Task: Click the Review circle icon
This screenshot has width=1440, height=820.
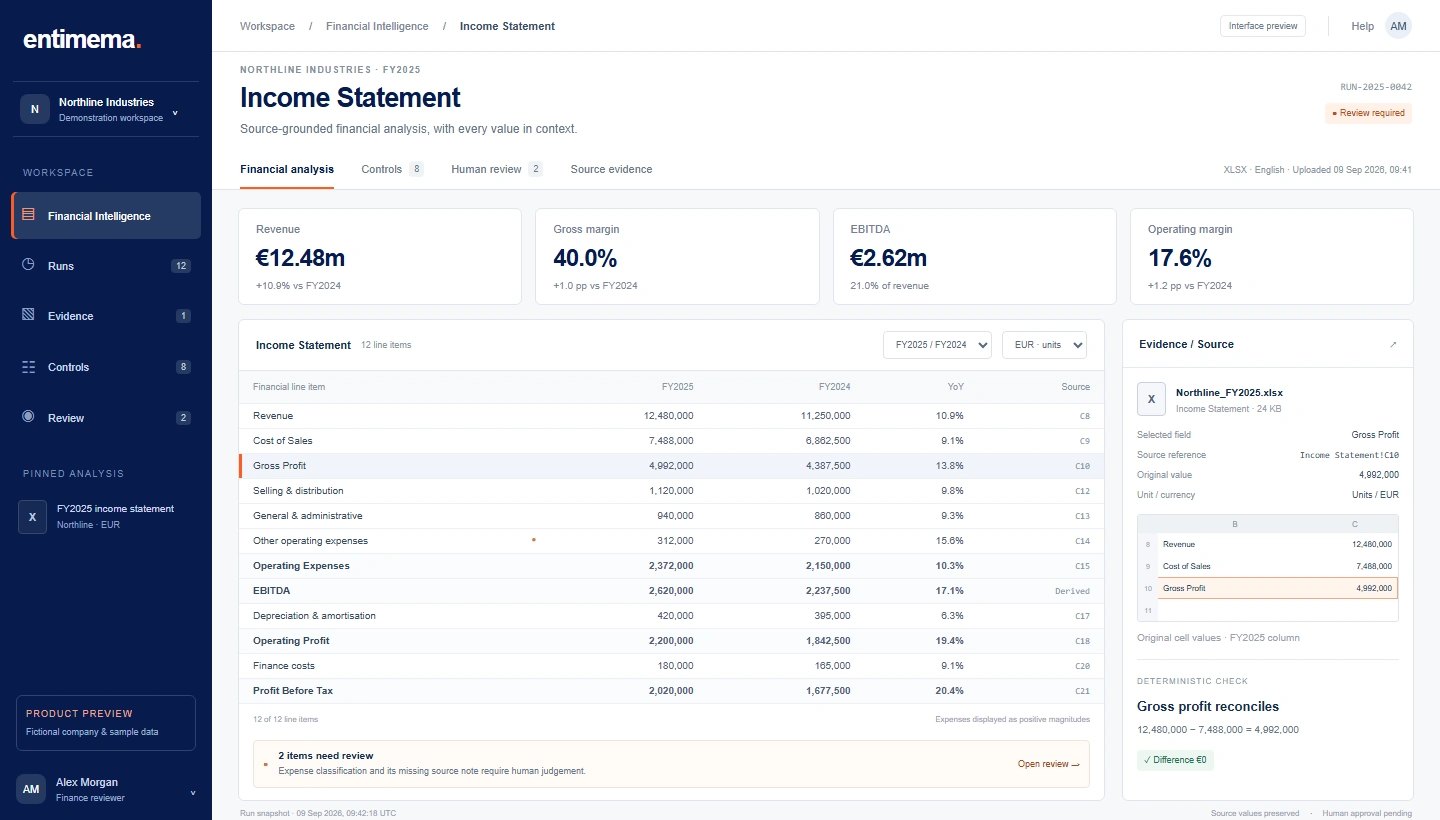Action: pyautogui.click(x=28, y=417)
